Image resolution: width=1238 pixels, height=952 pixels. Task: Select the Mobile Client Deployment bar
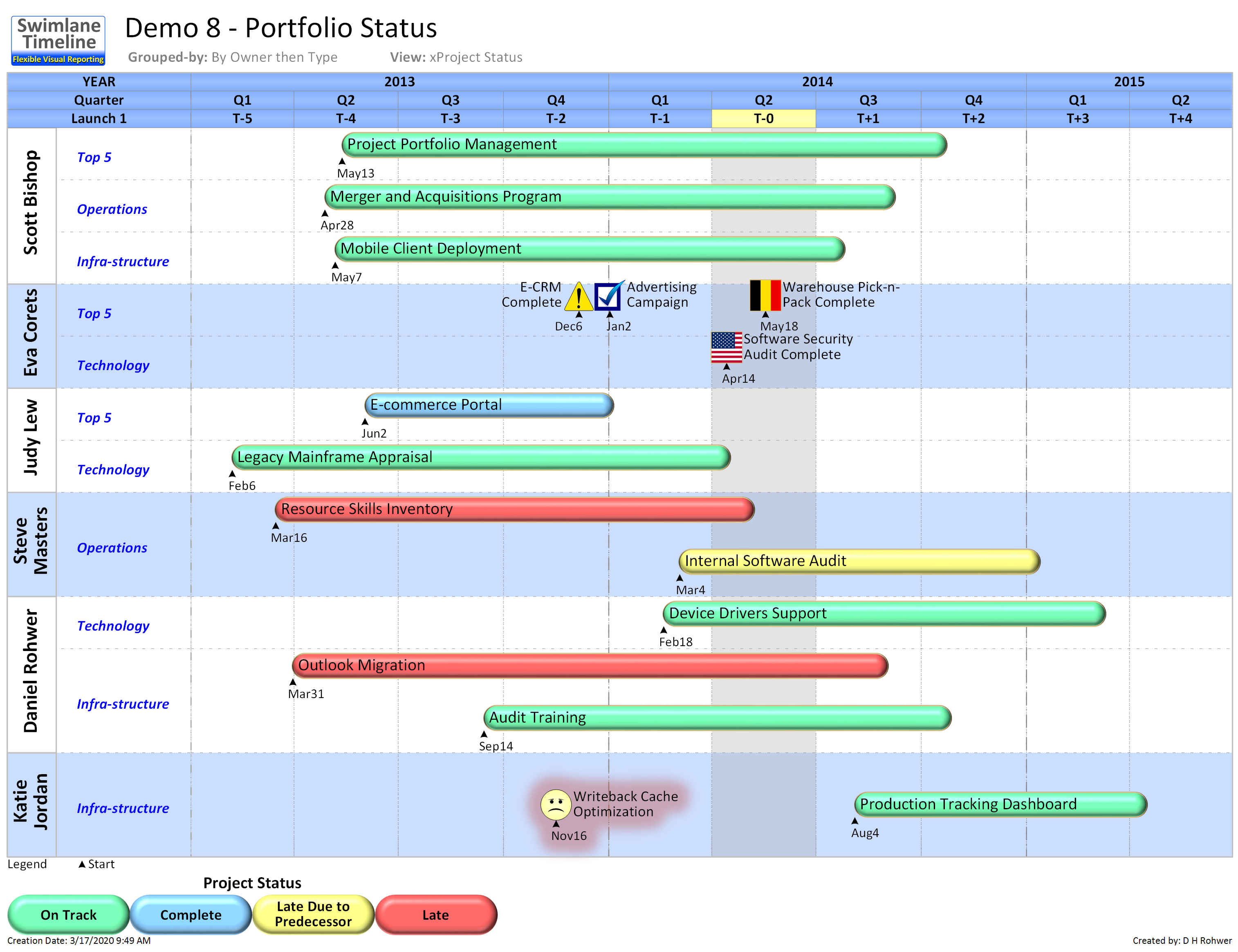coord(590,249)
